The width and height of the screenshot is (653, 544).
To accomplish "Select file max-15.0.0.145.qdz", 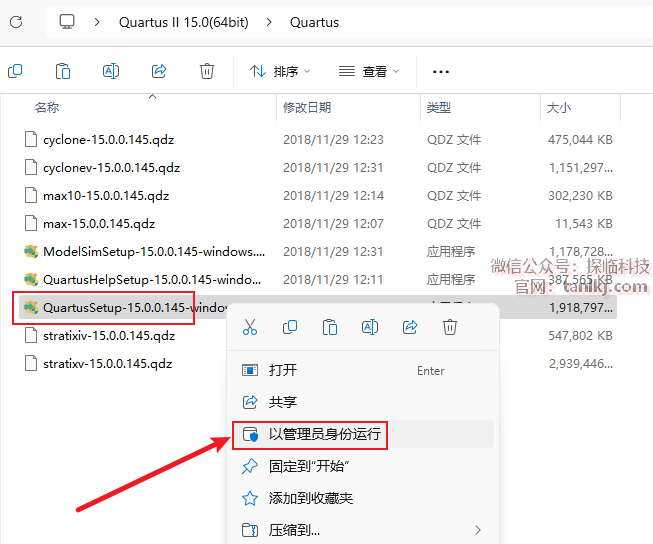I will point(99,224).
